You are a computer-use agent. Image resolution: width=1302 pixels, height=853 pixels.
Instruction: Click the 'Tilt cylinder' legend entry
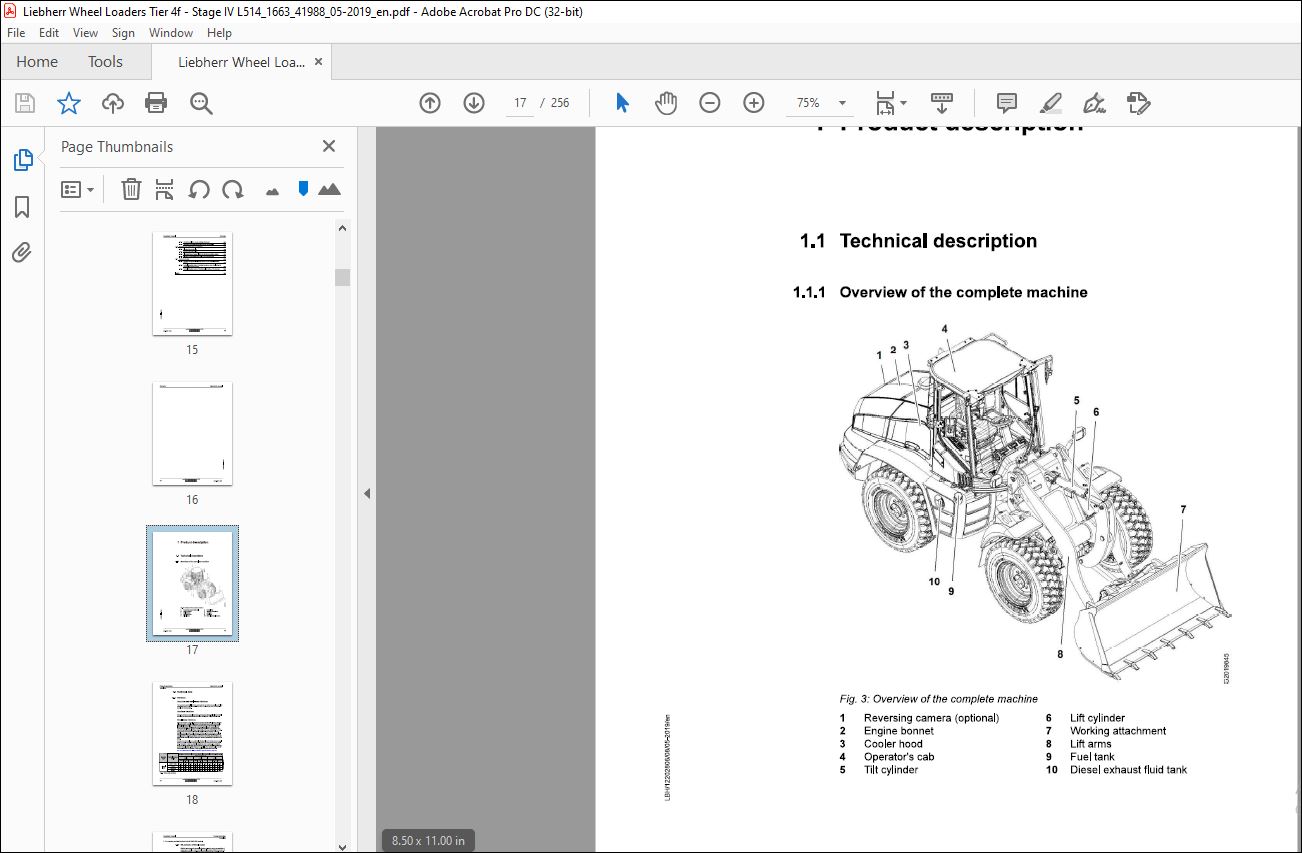pyautogui.click(x=891, y=770)
